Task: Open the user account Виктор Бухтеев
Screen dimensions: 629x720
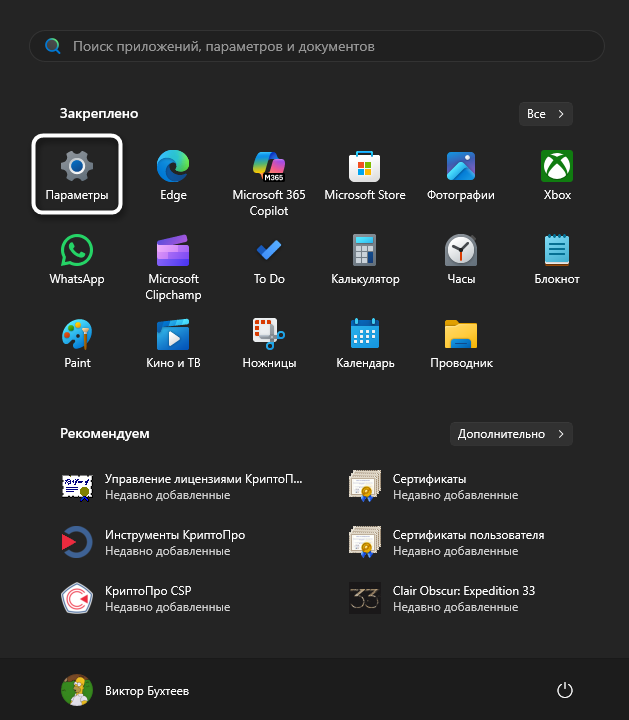Action: click(125, 690)
